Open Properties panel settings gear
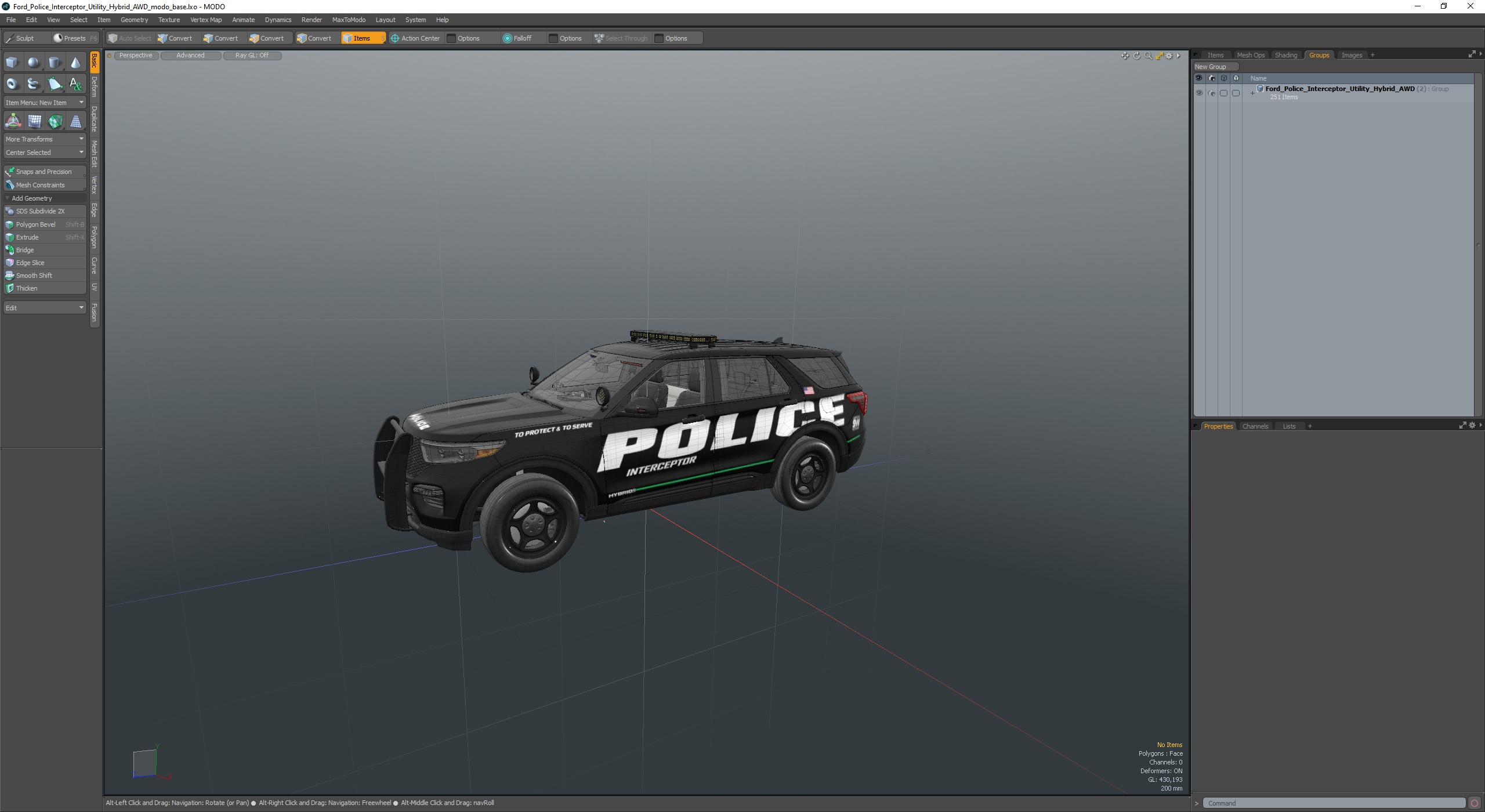 point(1472,426)
